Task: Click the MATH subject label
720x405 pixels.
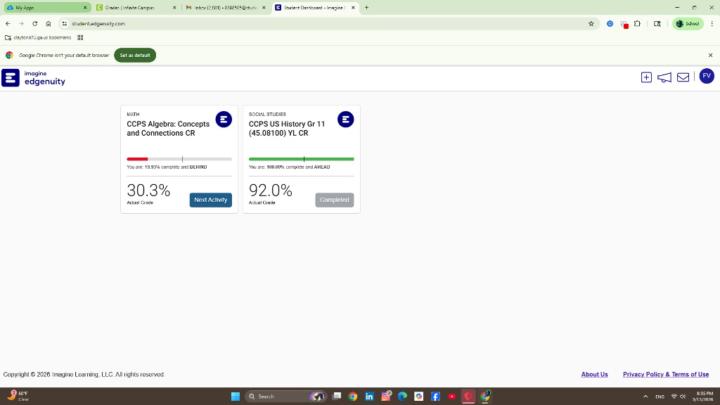Action: click(133, 114)
